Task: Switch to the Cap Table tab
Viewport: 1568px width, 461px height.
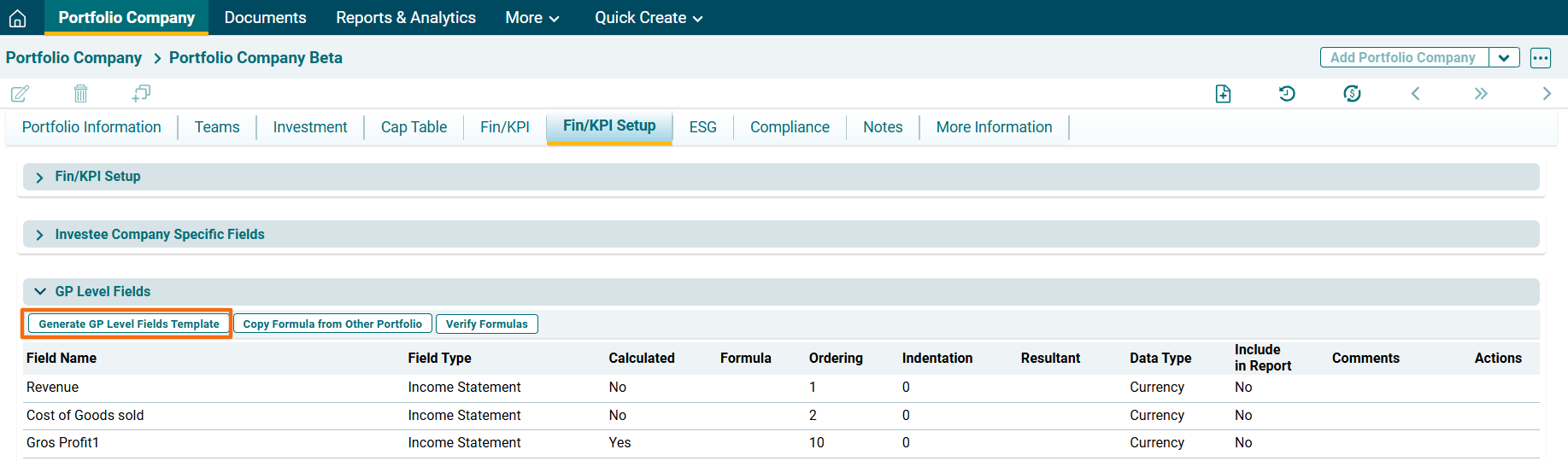Action: [414, 127]
